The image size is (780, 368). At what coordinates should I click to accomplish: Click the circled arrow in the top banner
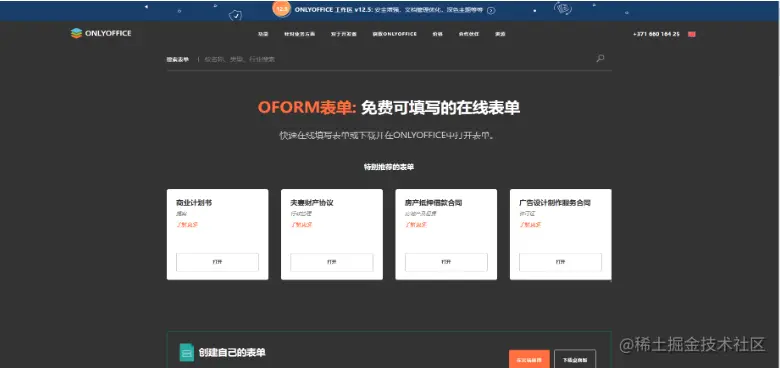click(x=491, y=10)
